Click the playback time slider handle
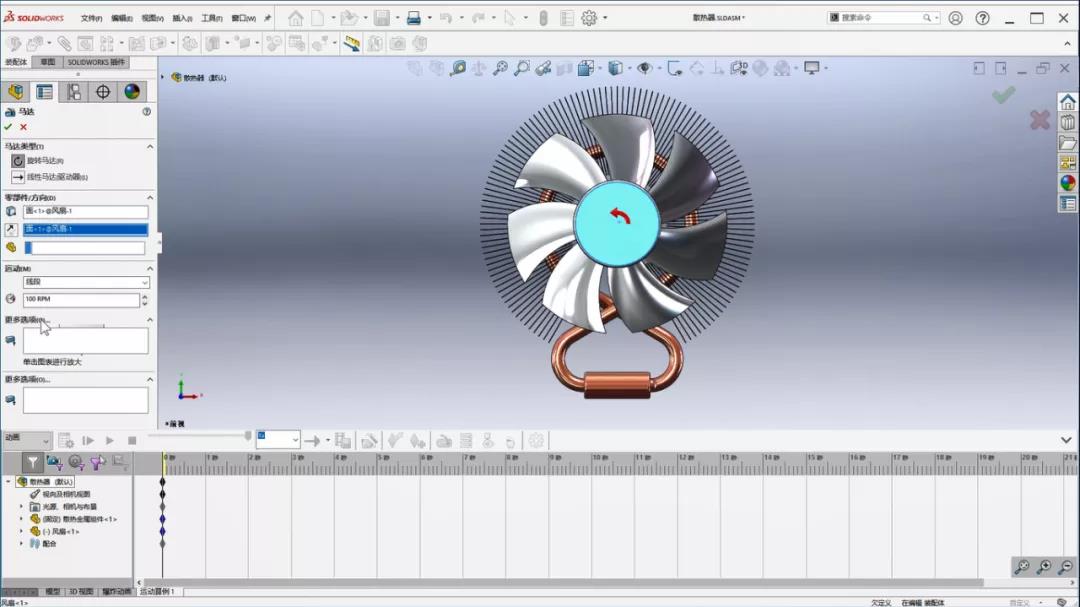 (248, 435)
